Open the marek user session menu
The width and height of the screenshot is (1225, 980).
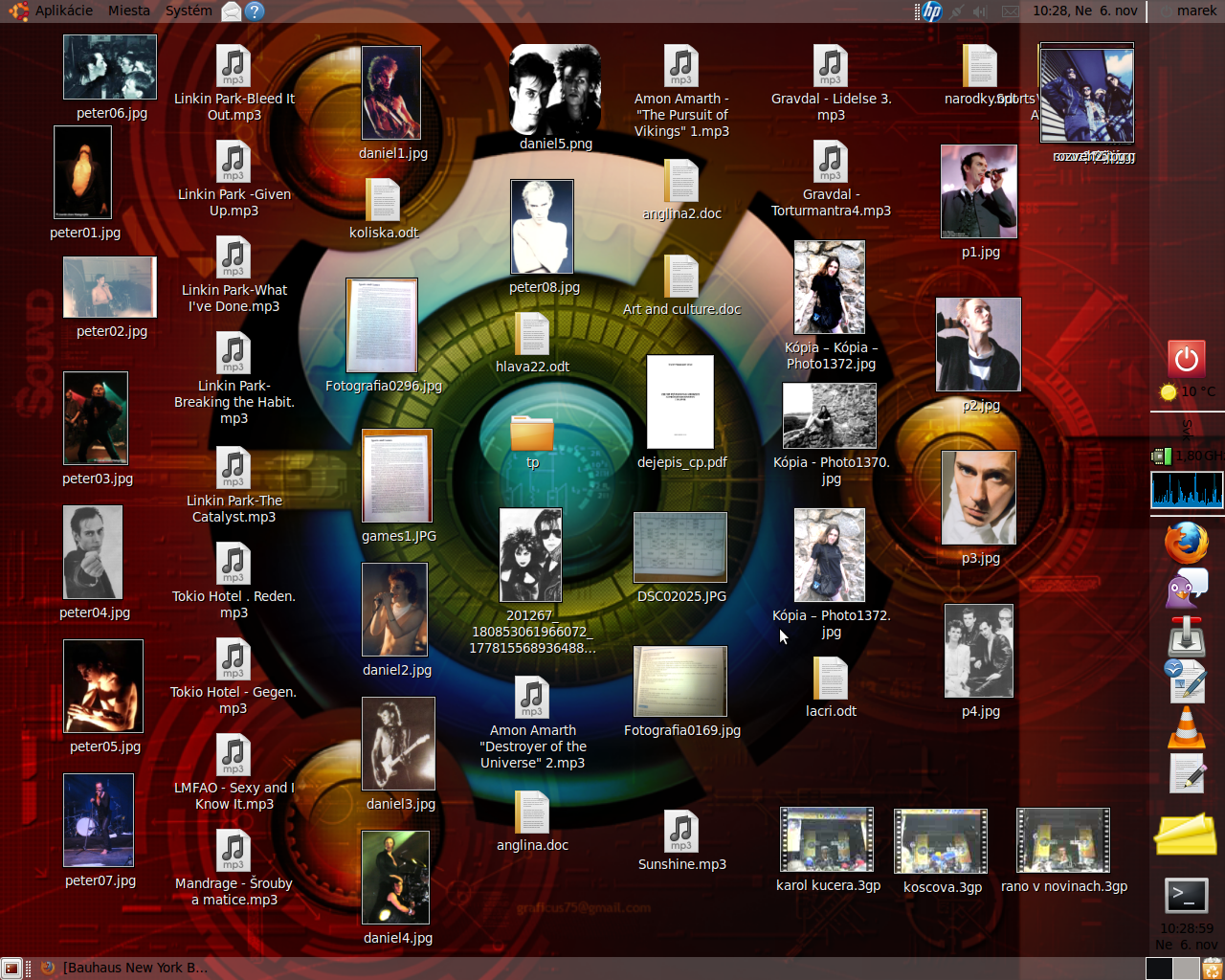pyautogui.click(x=1196, y=11)
